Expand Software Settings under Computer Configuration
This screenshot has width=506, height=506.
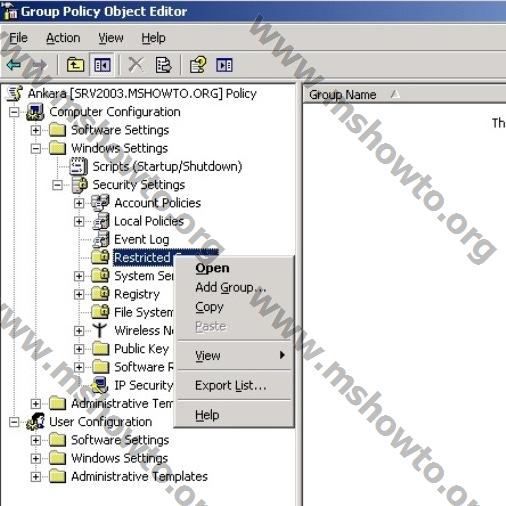pyautogui.click(x=36, y=130)
